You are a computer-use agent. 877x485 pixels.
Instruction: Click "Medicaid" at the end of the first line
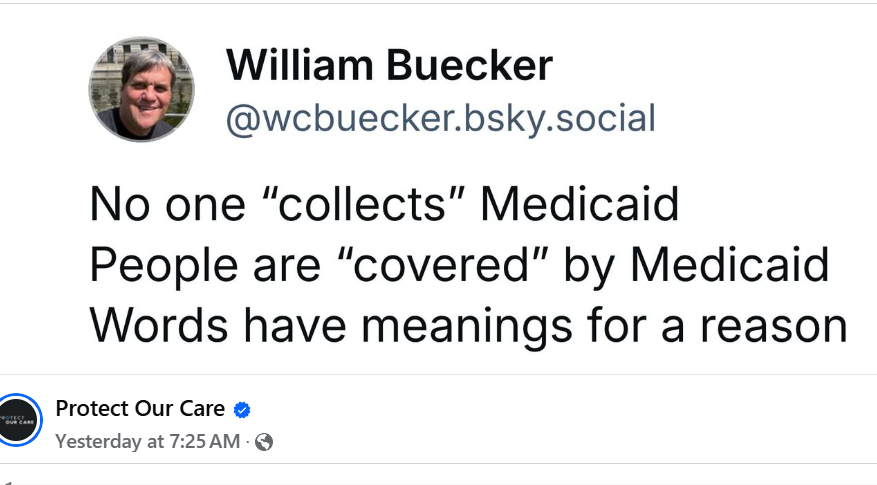pyautogui.click(x=580, y=204)
